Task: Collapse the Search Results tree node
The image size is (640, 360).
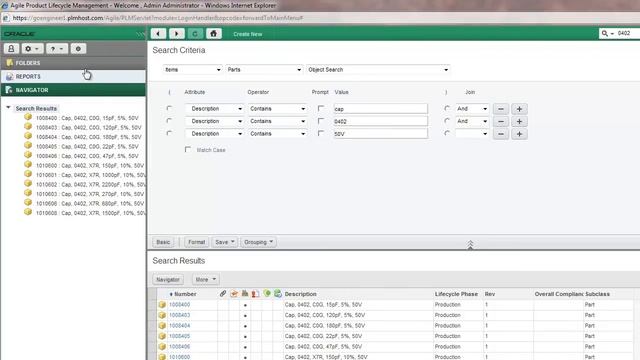Action: point(8,108)
